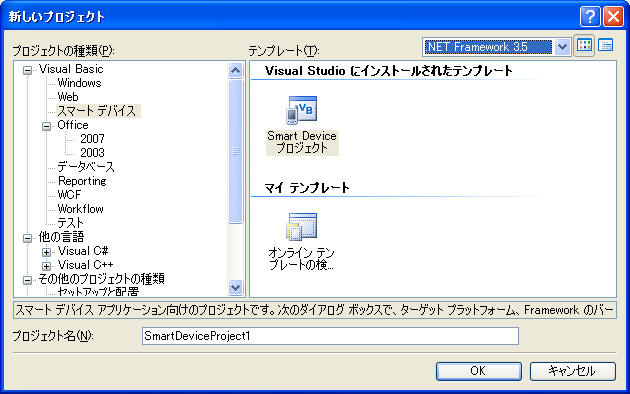
Task: Click the project tree scrollbar thumb
Action: 235,151
